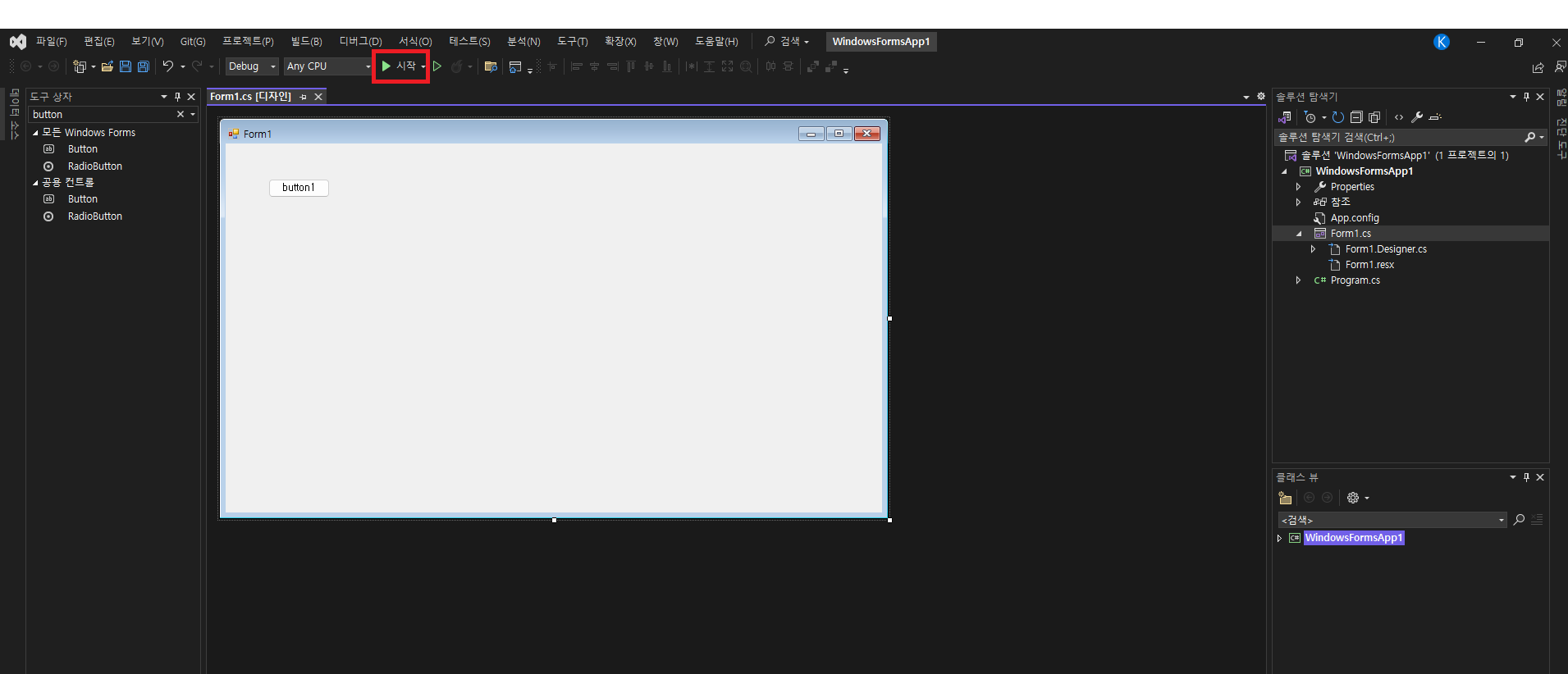This screenshot has width=1568, height=674.
Task: Click Properties wrench icon in Solution Explorer toolbar
Action: (x=1417, y=117)
